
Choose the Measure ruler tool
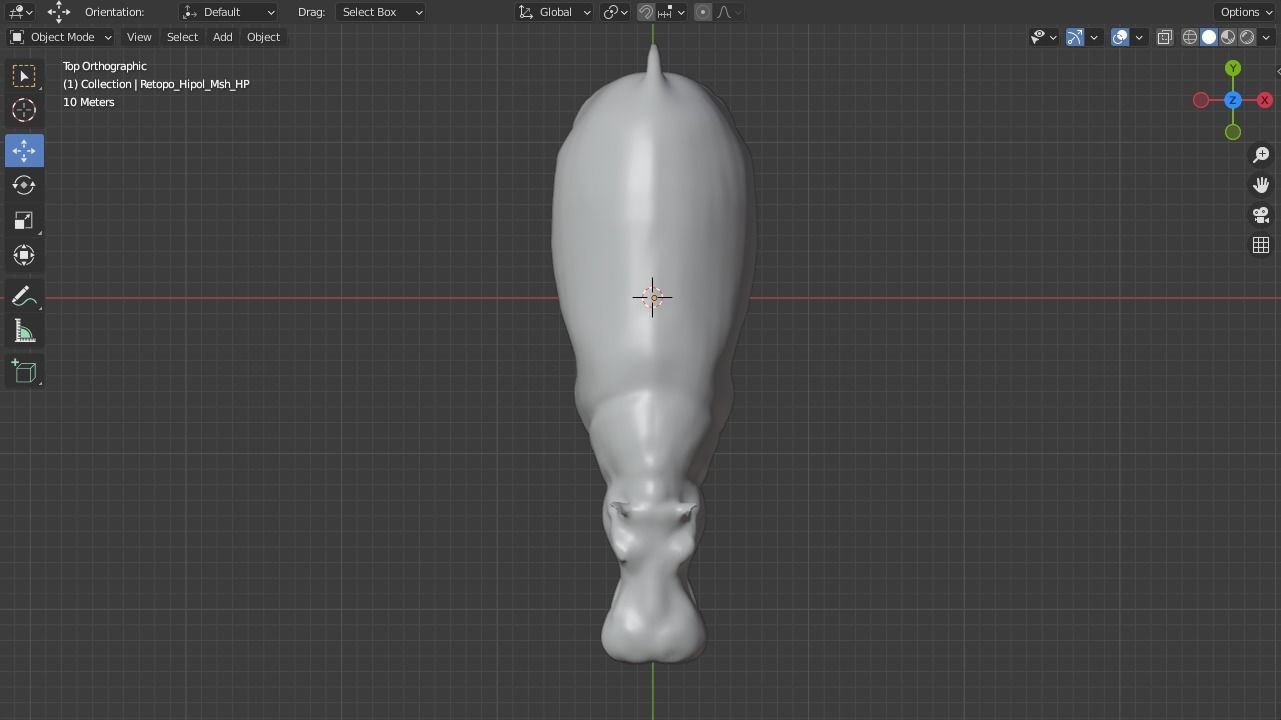[24, 331]
